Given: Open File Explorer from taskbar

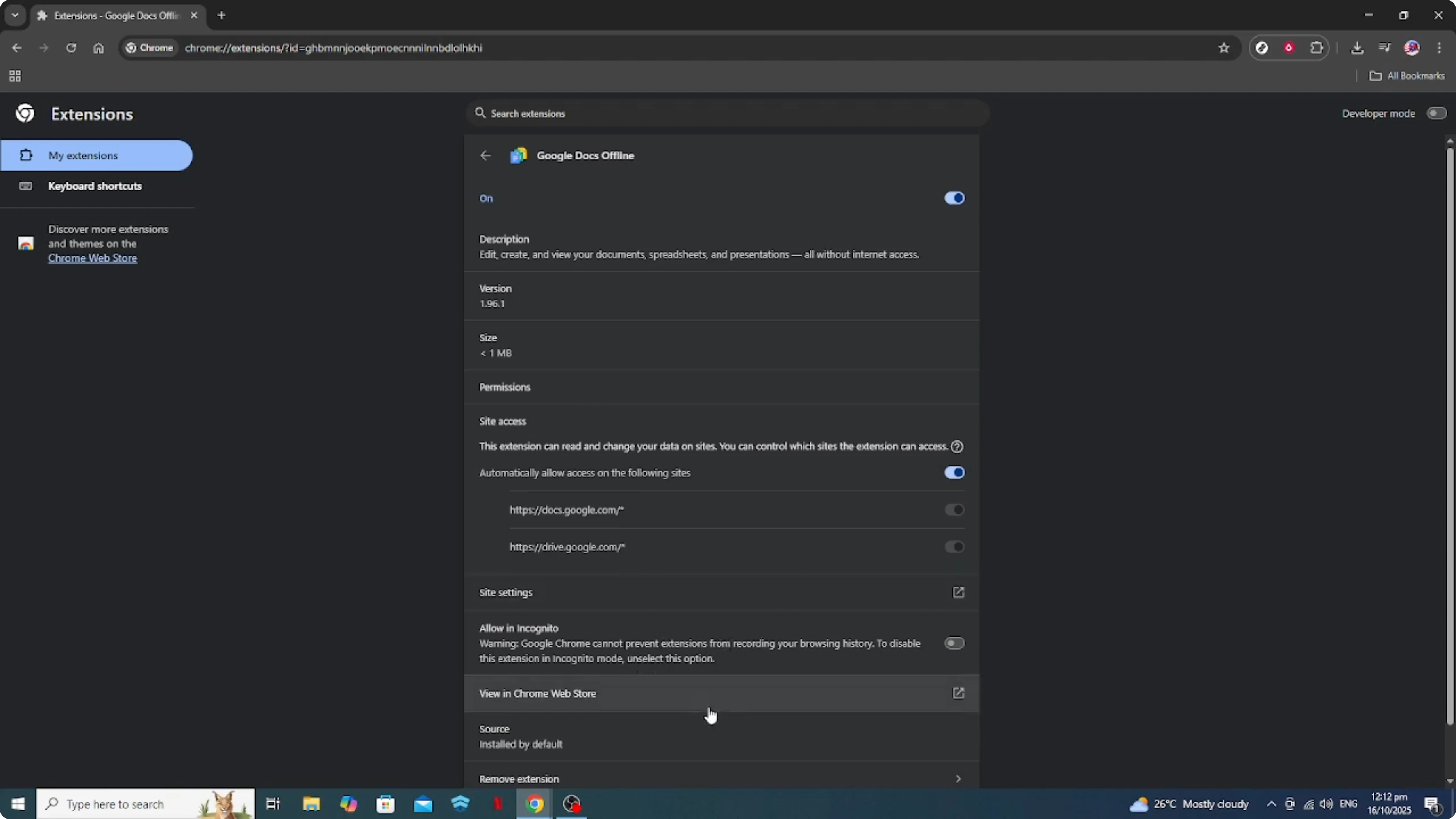Looking at the screenshot, I should point(311,804).
